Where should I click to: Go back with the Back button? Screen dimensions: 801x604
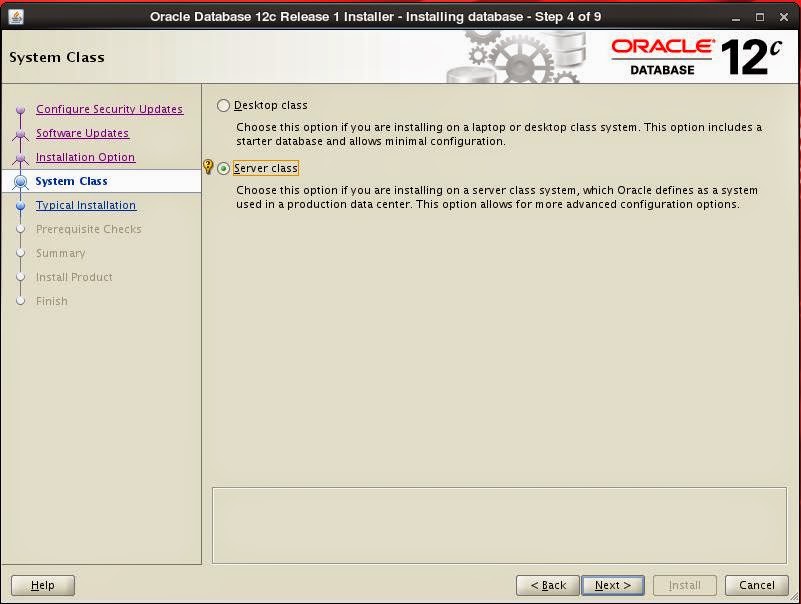[548, 586]
